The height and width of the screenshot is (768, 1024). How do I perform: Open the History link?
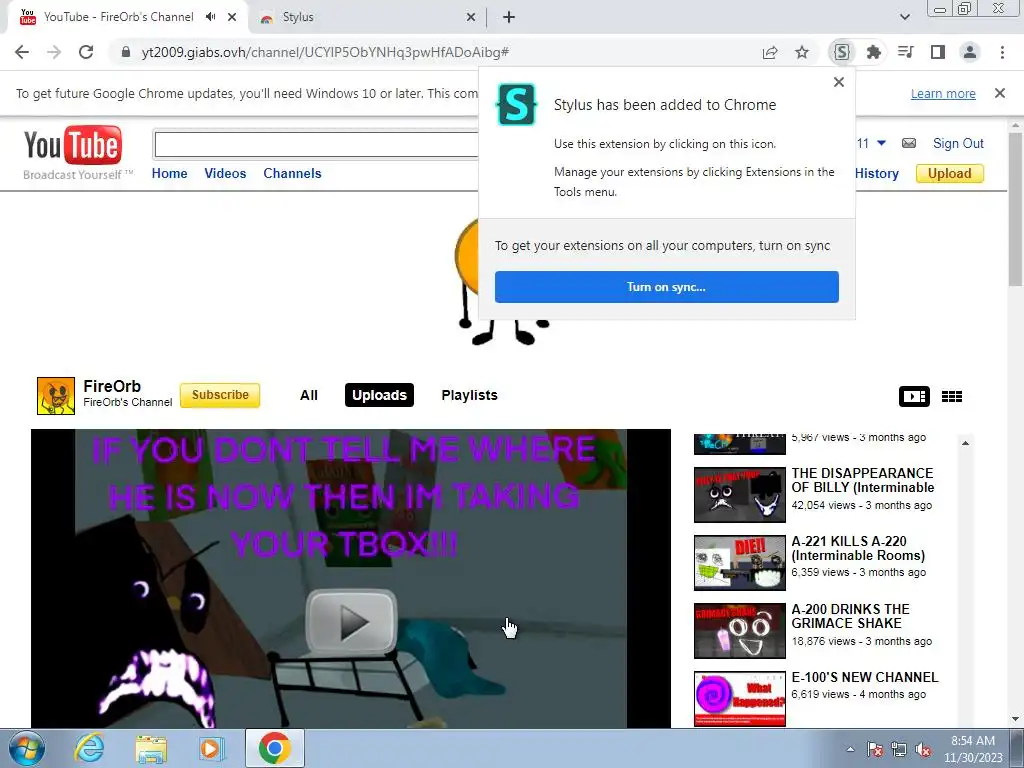pos(876,173)
